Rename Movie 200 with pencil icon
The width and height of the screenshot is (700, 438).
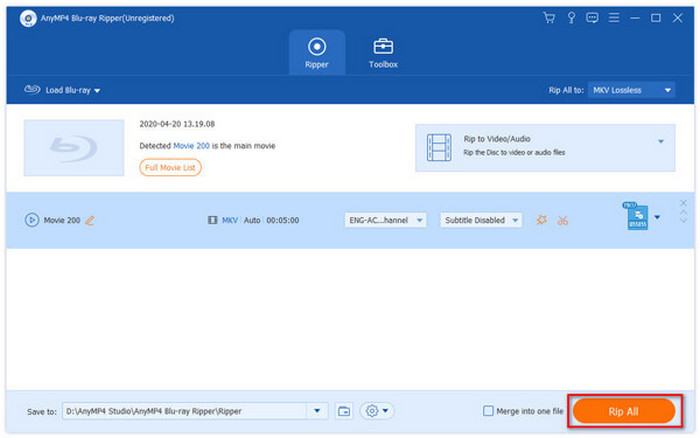(90, 219)
